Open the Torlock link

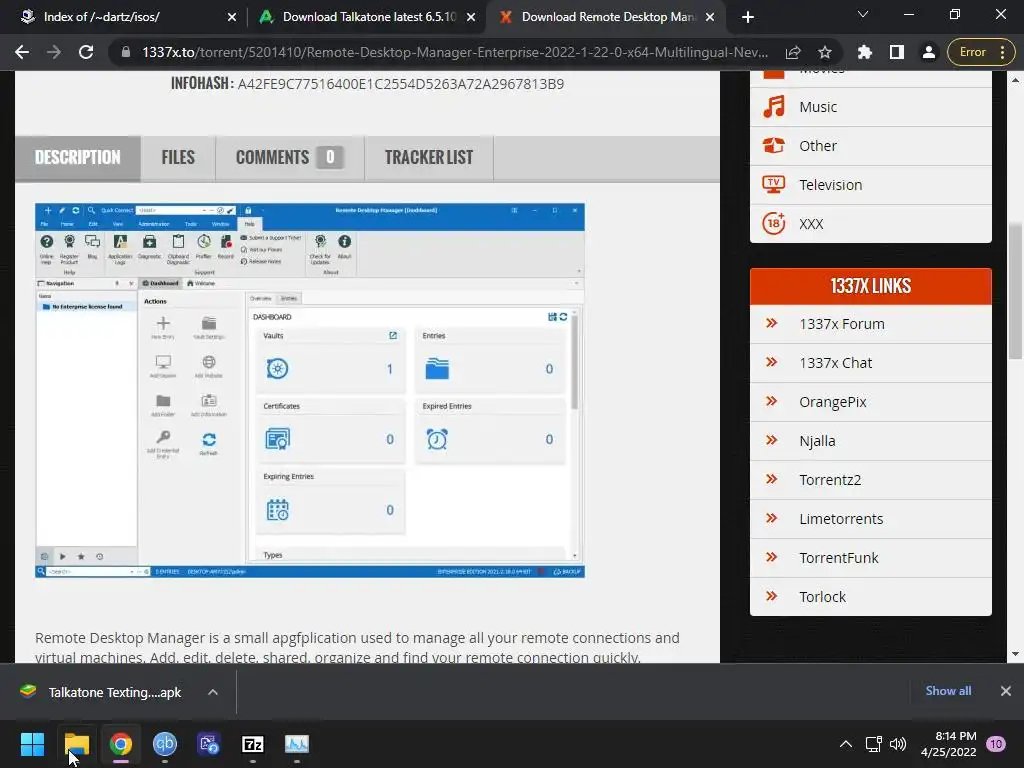coord(822,597)
